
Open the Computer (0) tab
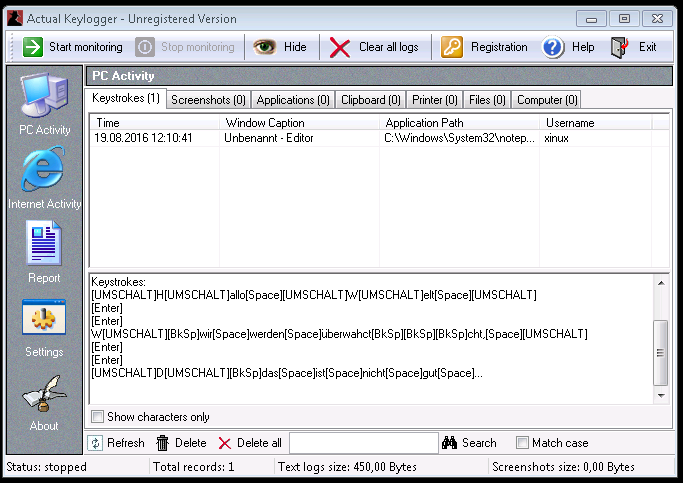click(547, 100)
